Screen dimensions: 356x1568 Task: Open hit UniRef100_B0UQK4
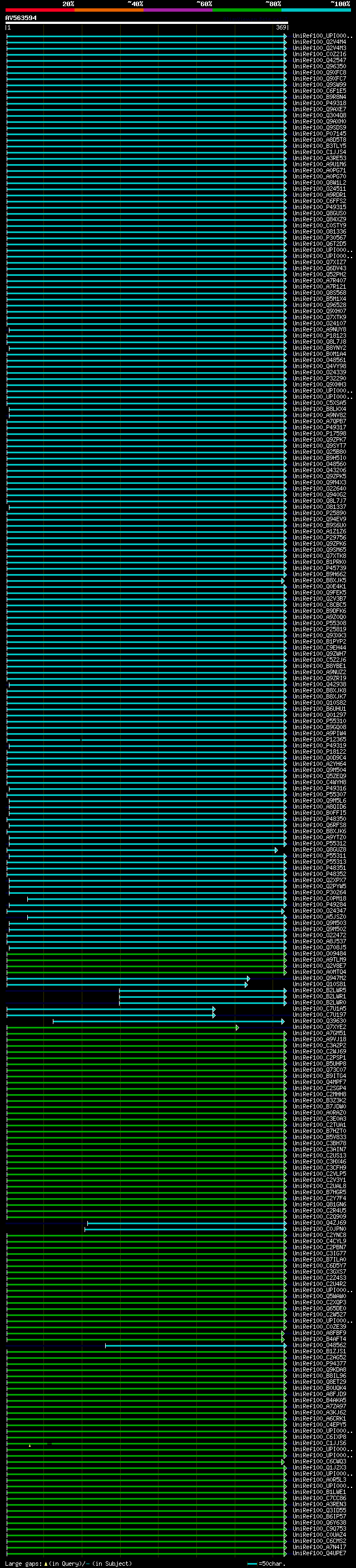(319, 1387)
